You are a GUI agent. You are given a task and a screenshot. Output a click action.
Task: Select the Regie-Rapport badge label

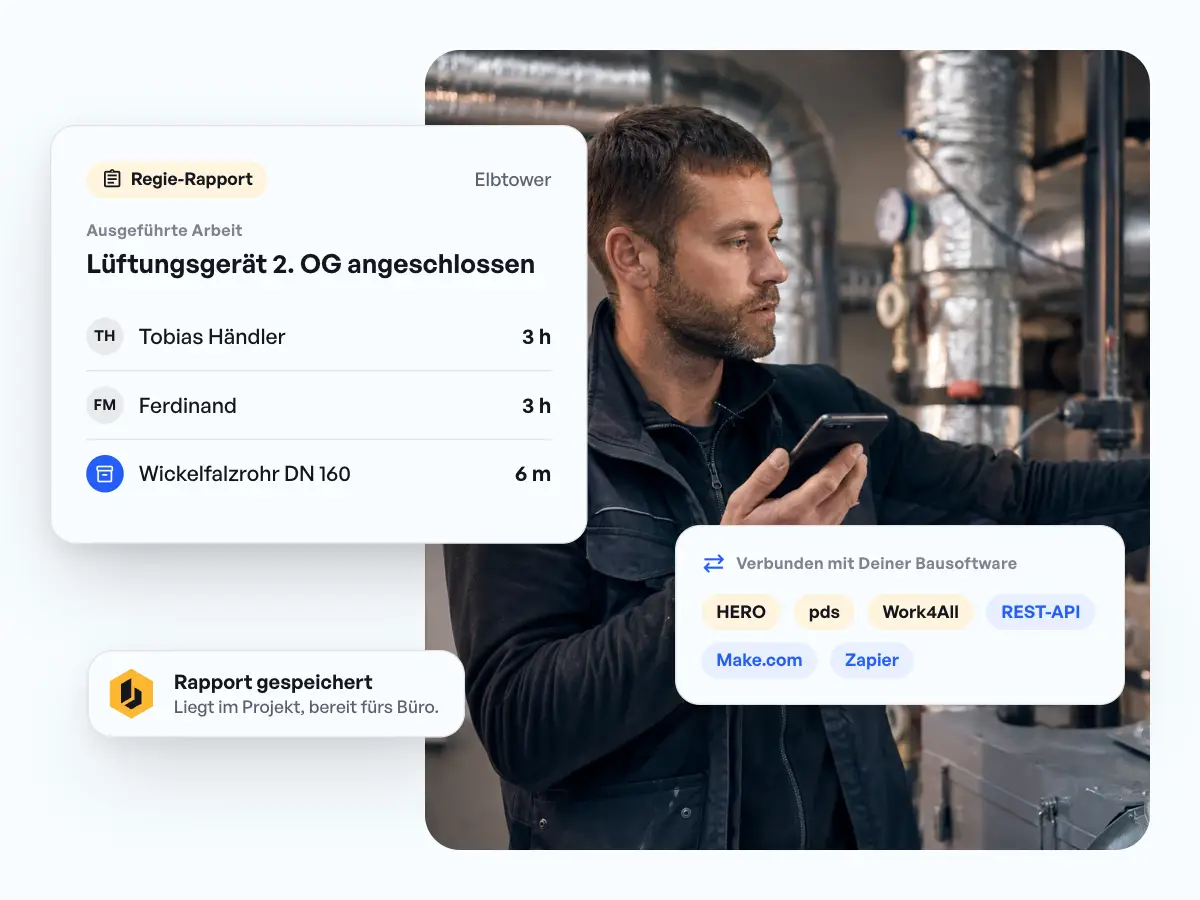[192, 180]
